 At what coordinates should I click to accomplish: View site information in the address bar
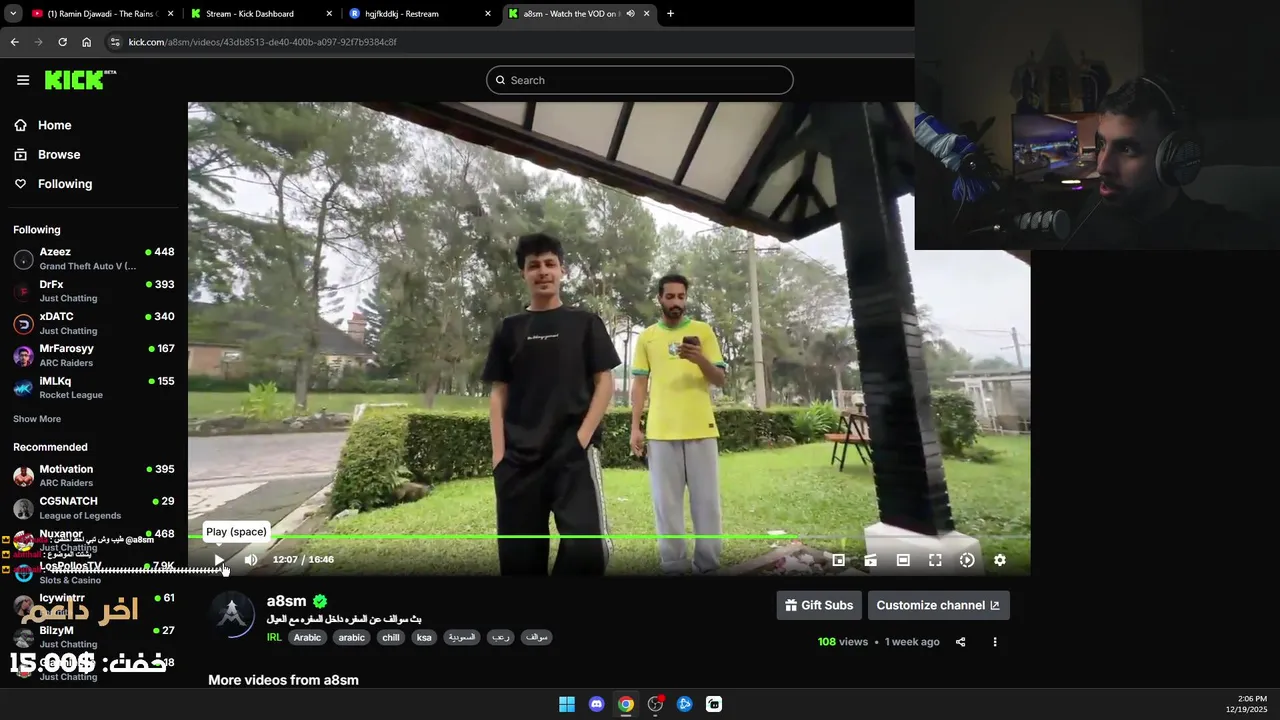(x=115, y=42)
